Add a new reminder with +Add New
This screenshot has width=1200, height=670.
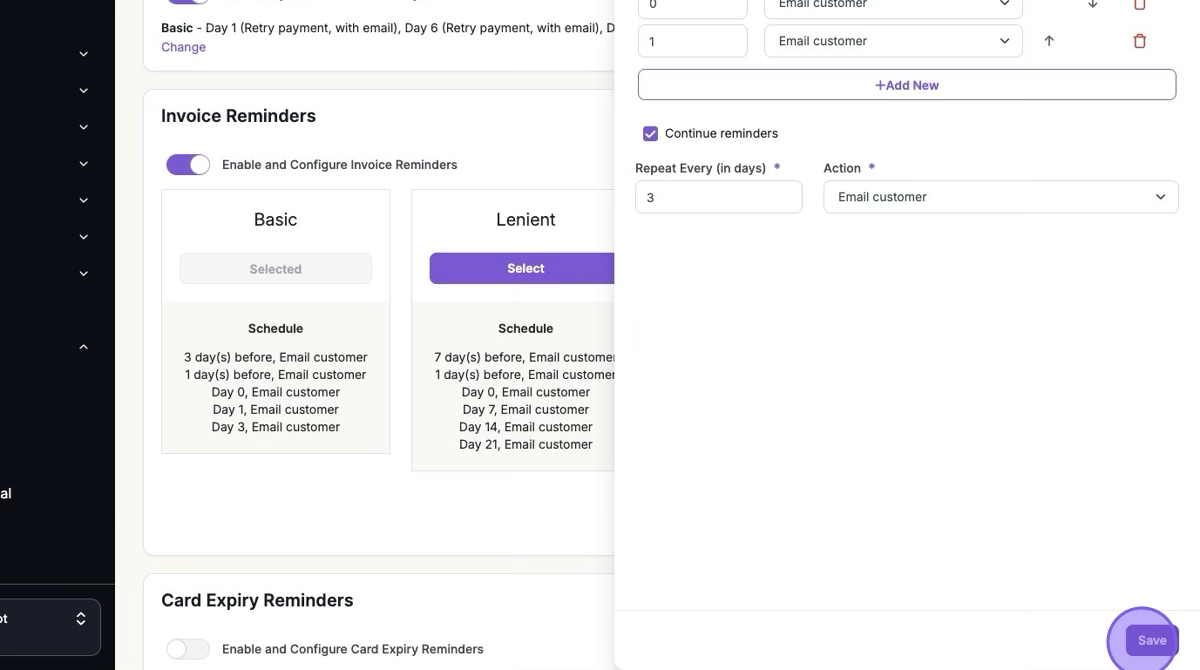click(906, 85)
